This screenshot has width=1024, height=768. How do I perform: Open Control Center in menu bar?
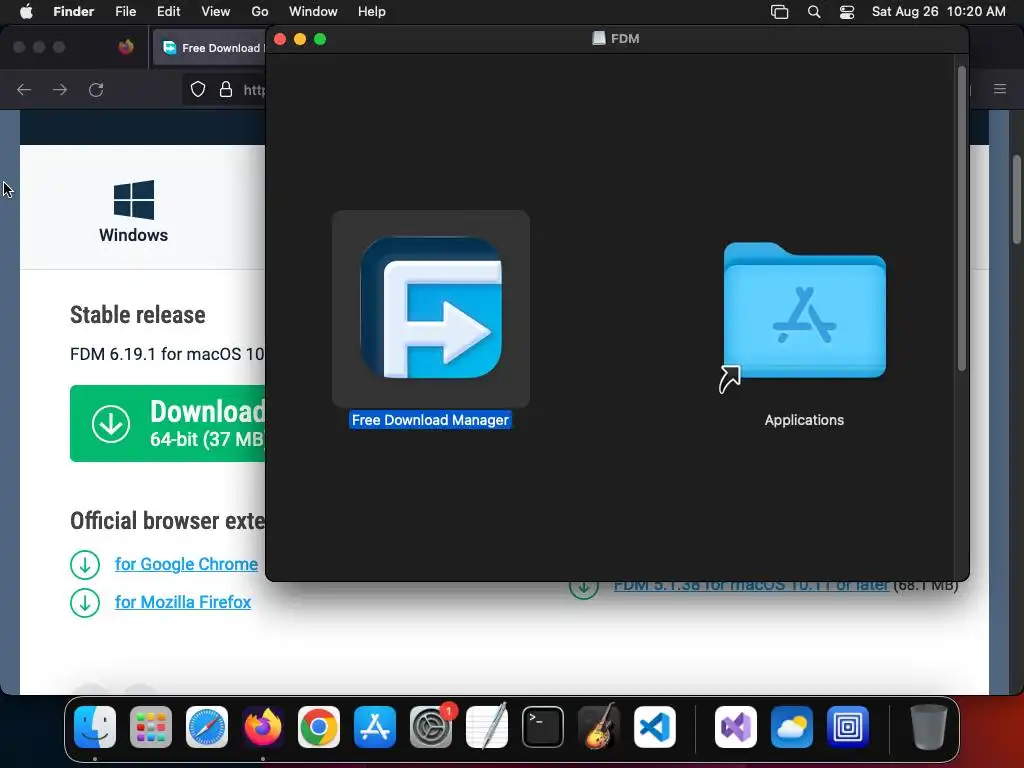coord(847,12)
